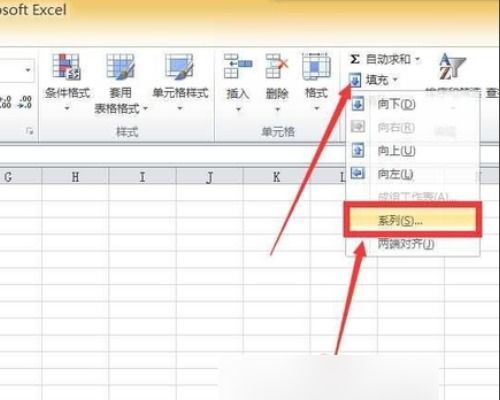The height and width of the screenshot is (400, 500).
Task: Expand the arrow under 删除
Action: [x=277, y=109]
